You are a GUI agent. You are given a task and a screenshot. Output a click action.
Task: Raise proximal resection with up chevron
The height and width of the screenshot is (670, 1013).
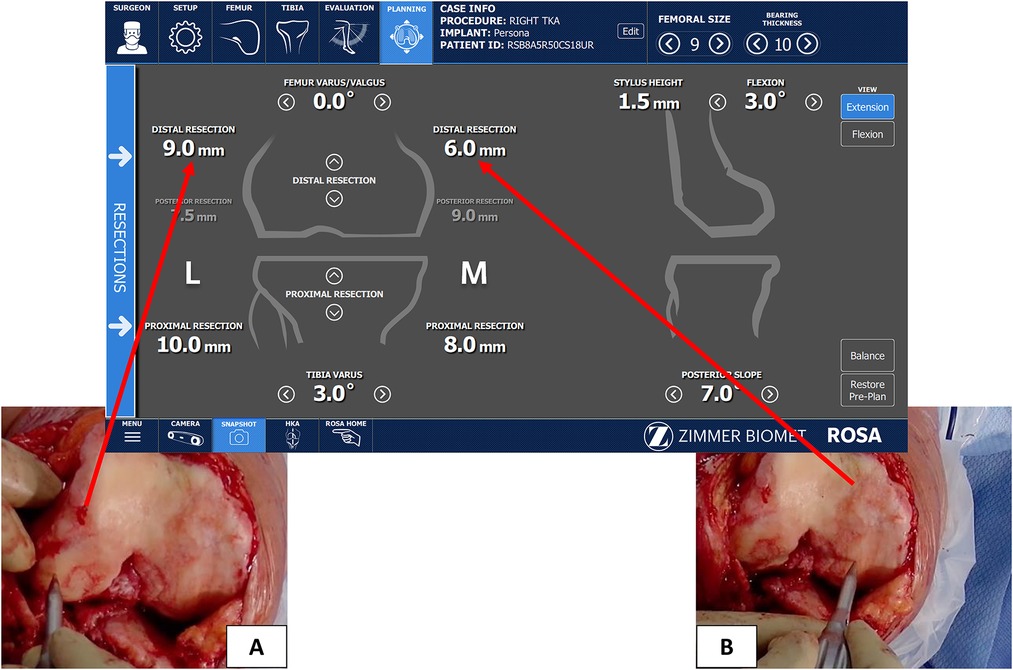click(x=334, y=276)
